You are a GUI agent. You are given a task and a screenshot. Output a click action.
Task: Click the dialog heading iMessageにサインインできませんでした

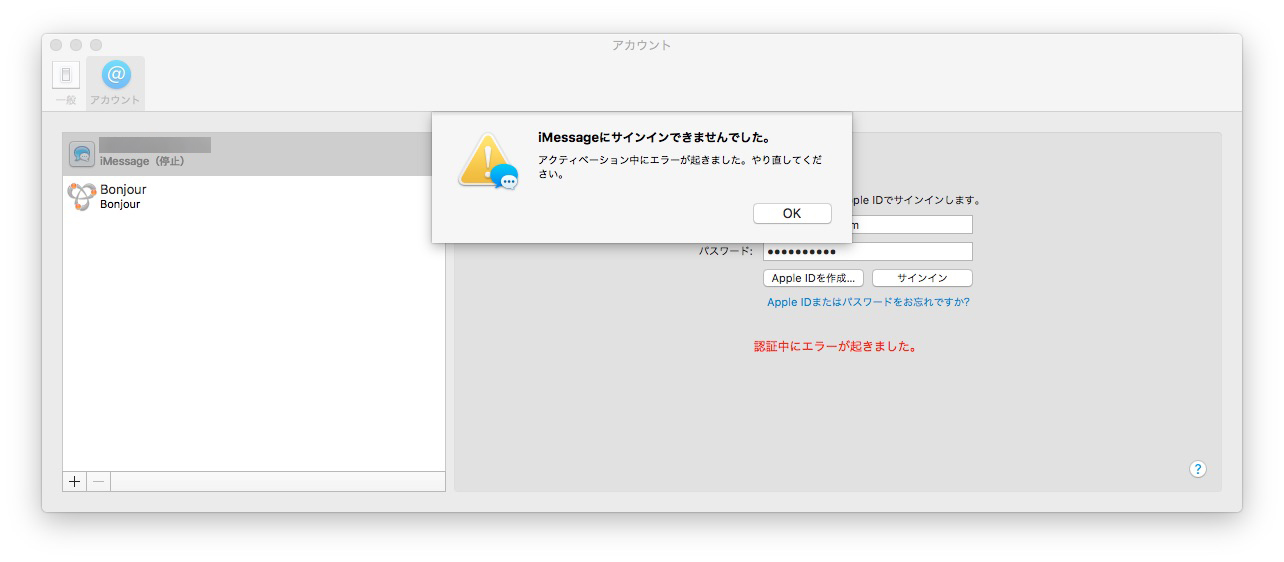(655, 137)
